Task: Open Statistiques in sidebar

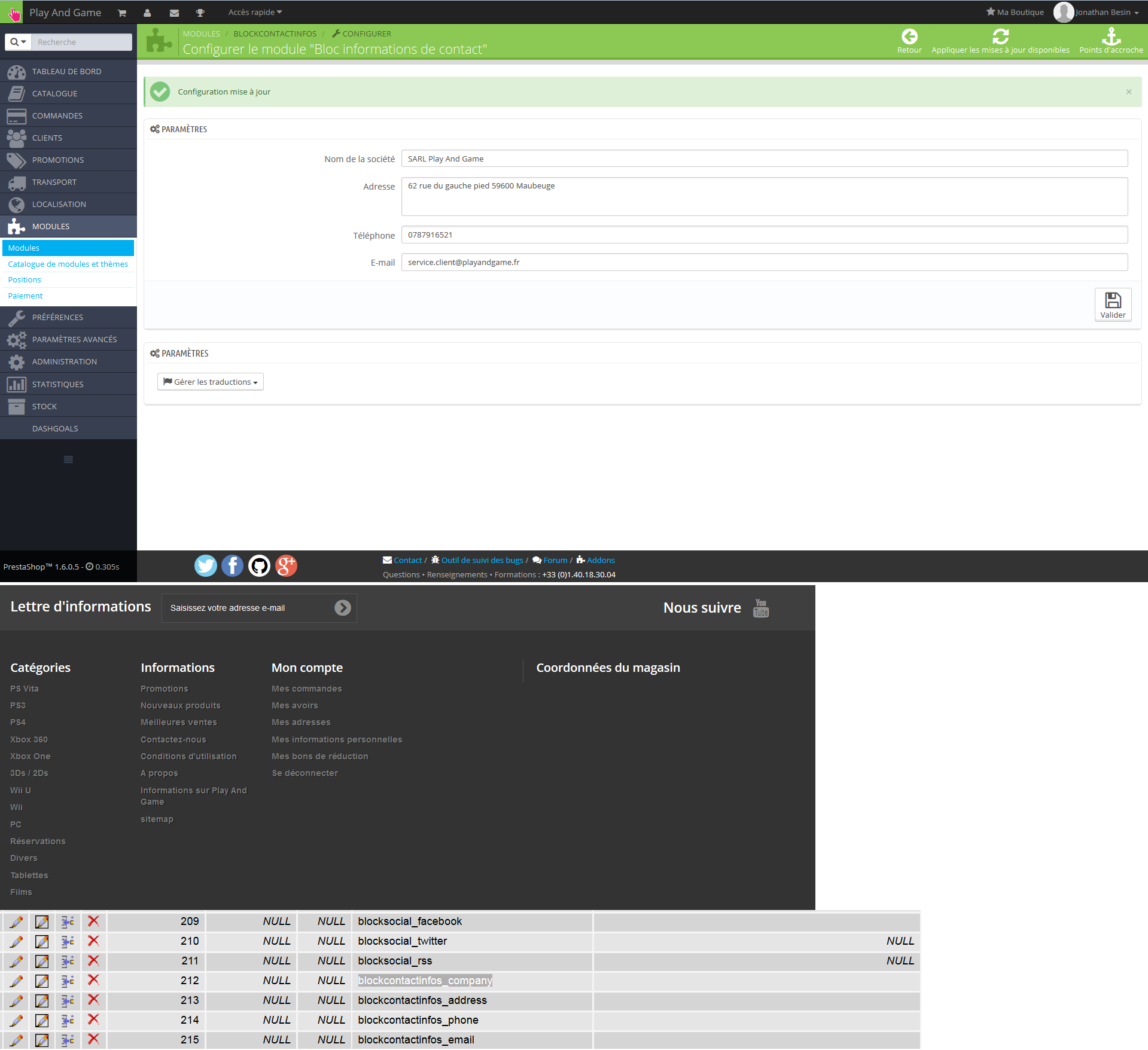Action: click(x=68, y=384)
